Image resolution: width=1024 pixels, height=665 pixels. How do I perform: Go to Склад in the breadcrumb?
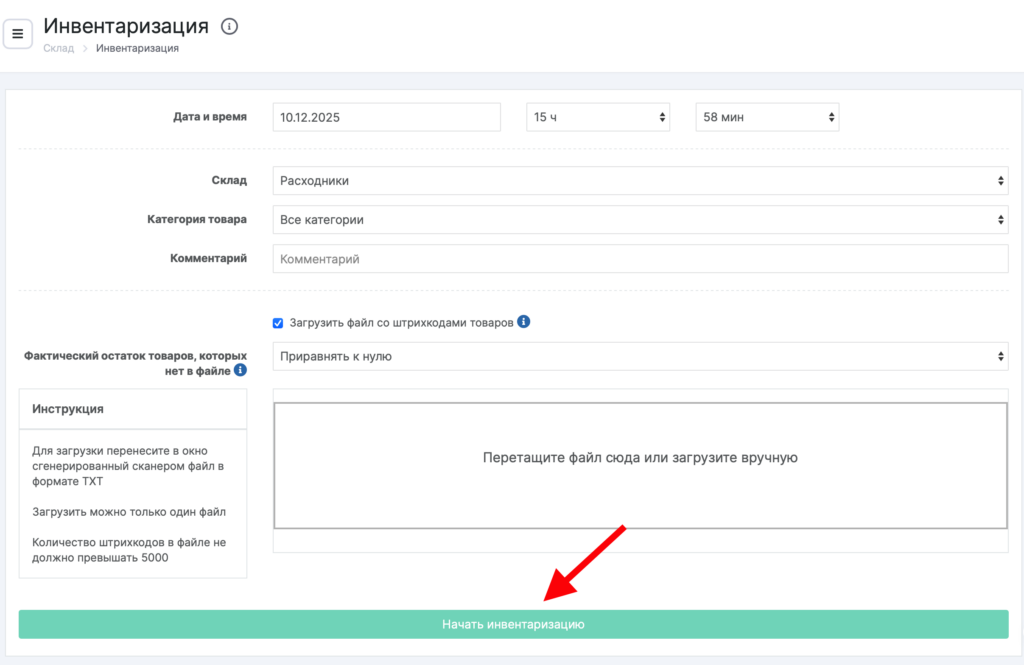click(58, 48)
